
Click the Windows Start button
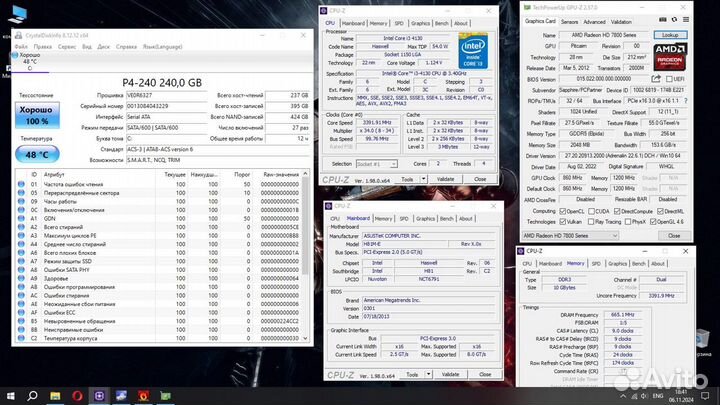coord(9,396)
